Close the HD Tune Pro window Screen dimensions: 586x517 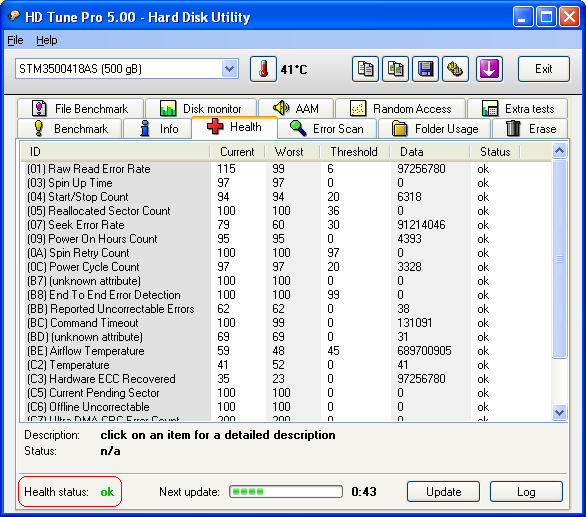coord(569,17)
